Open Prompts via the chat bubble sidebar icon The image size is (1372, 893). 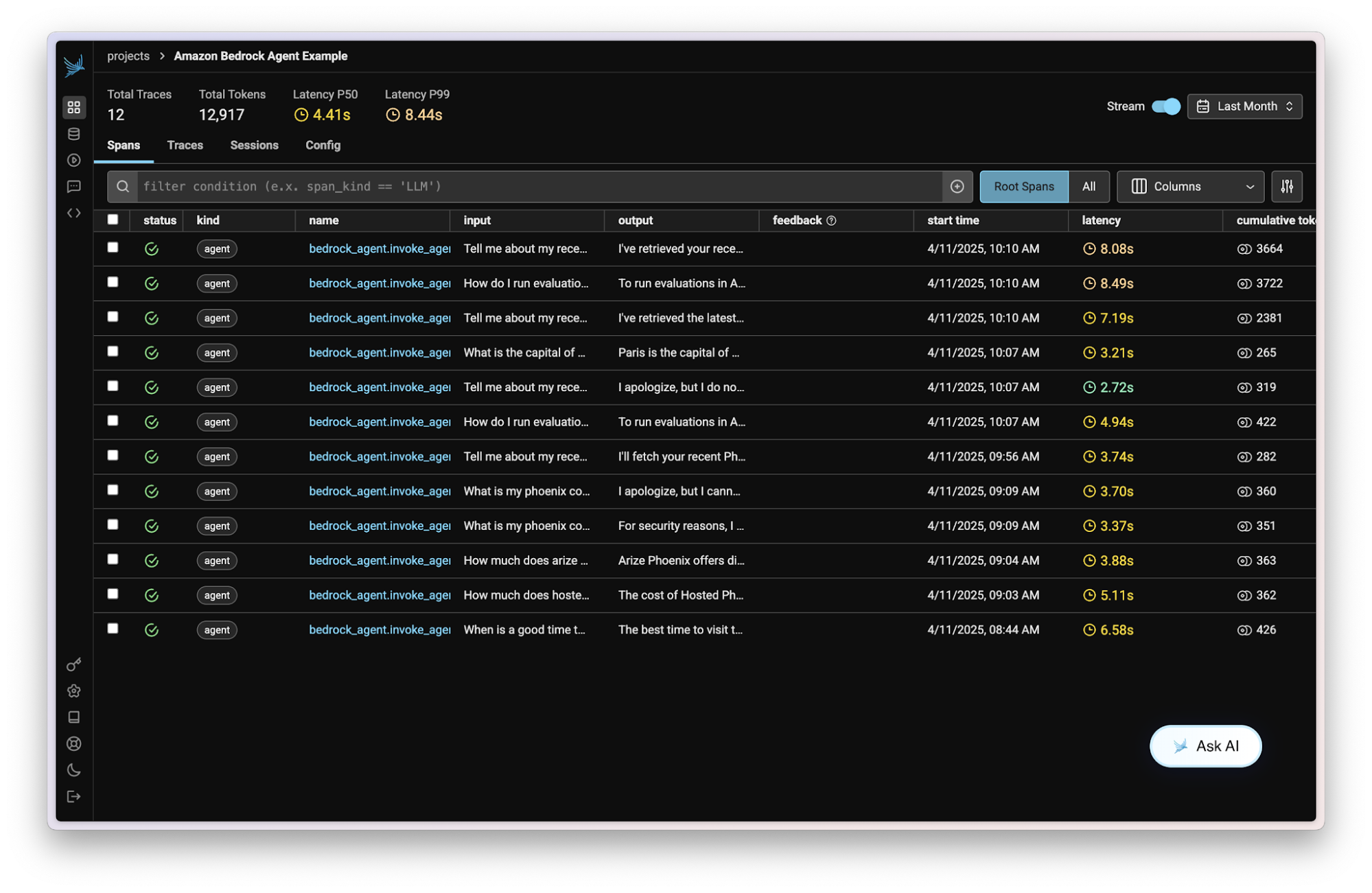[74, 187]
